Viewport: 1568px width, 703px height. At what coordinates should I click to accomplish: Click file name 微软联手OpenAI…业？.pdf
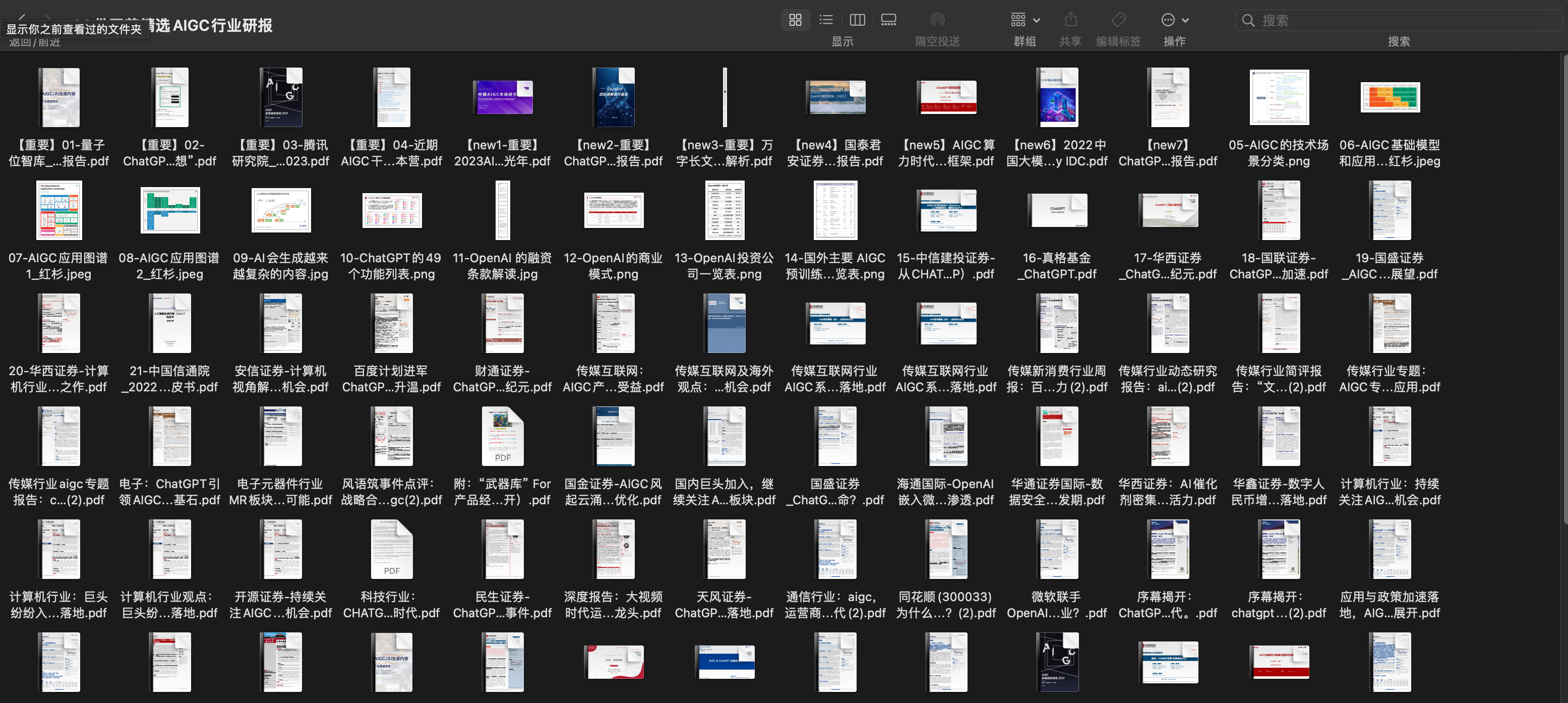pyautogui.click(x=1057, y=605)
